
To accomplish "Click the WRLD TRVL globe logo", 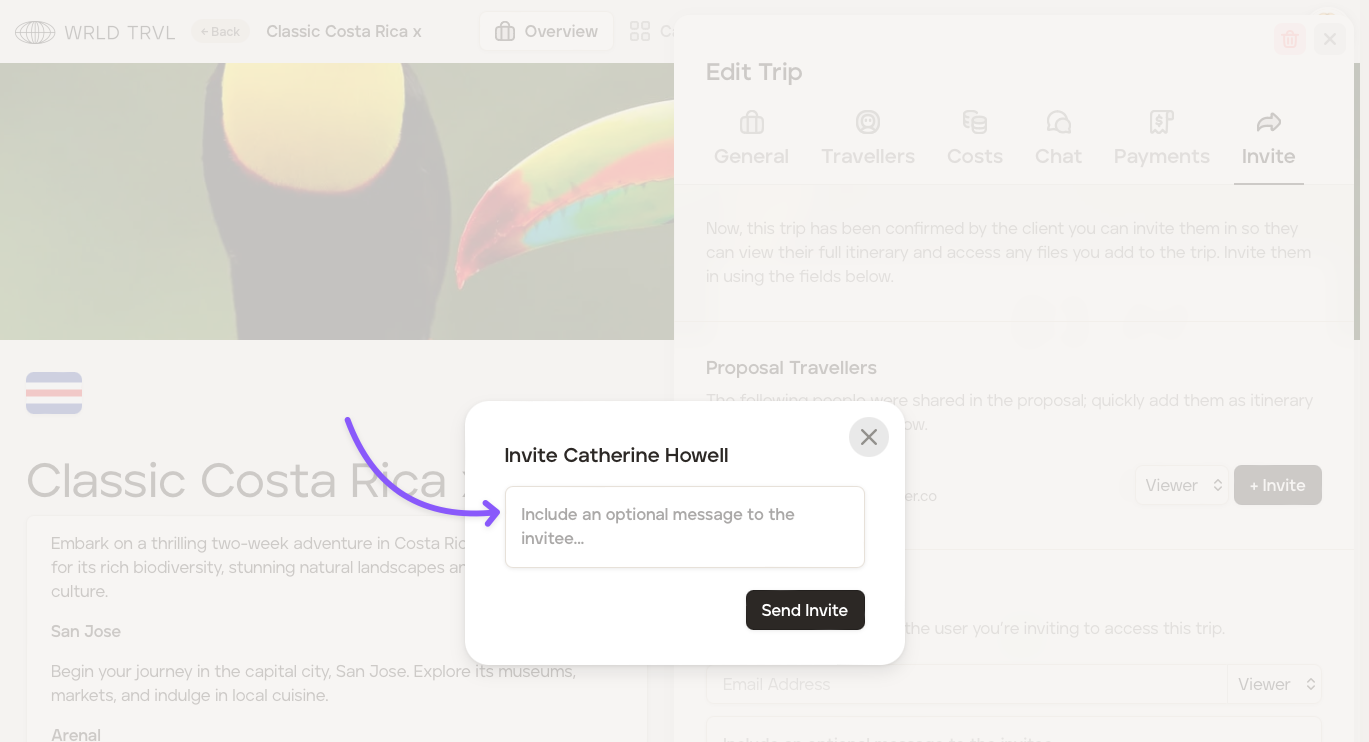I will coord(35,32).
